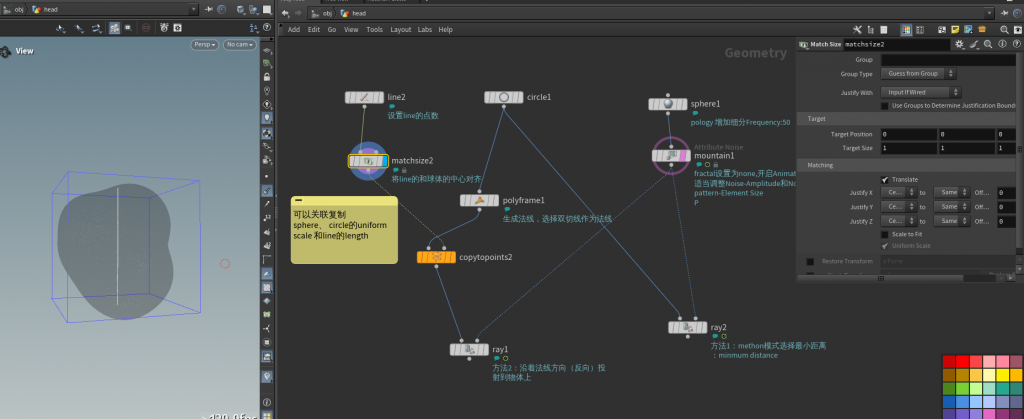Select the polyframe1 node icon
Viewport: 1024px width, 419px height.
pyautogui.click(x=480, y=200)
